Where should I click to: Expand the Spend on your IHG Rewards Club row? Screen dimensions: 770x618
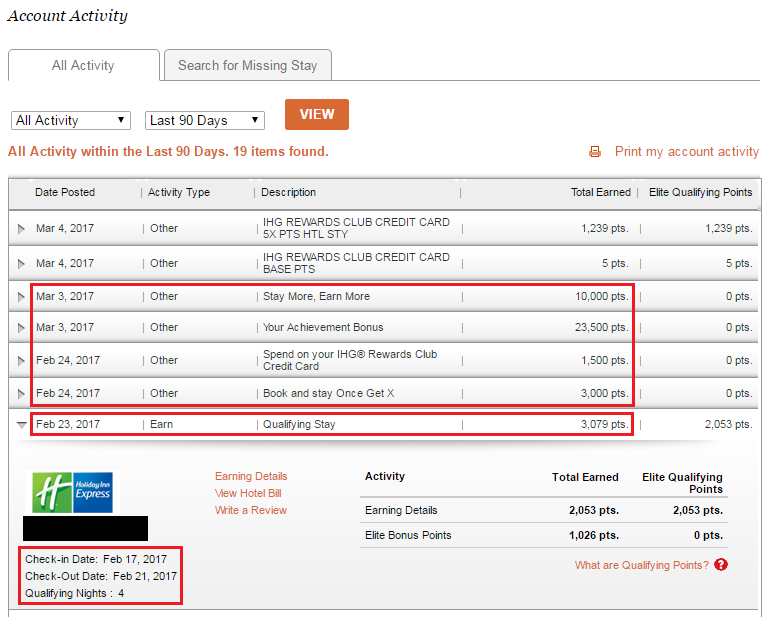click(x=22, y=361)
